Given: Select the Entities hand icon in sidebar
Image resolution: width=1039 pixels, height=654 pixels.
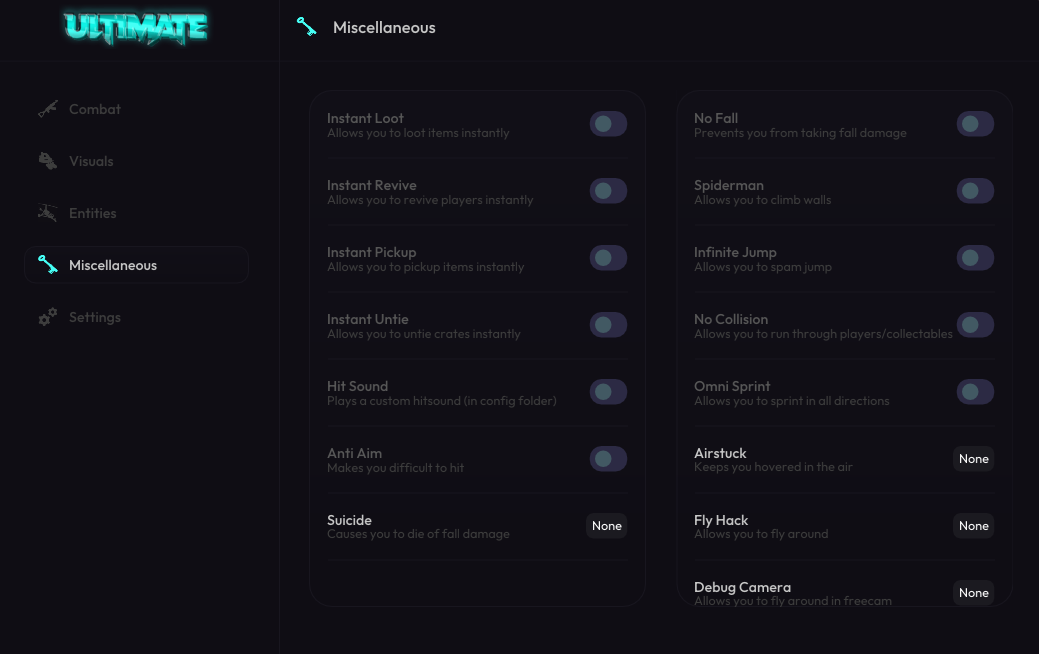Looking at the screenshot, I should pyautogui.click(x=48, y=212).
